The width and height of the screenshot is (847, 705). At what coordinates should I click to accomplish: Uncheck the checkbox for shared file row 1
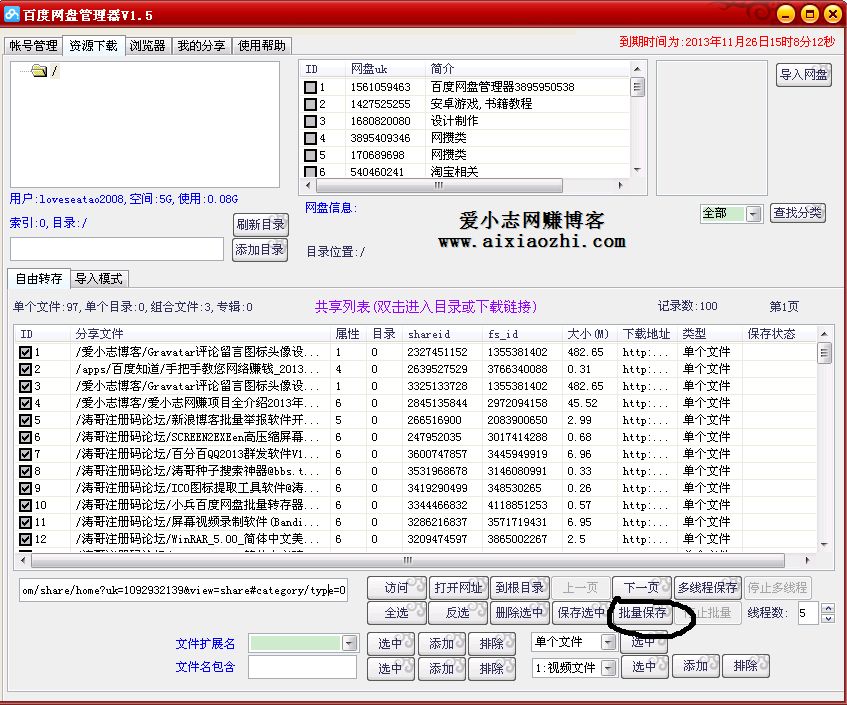(26, 352)
